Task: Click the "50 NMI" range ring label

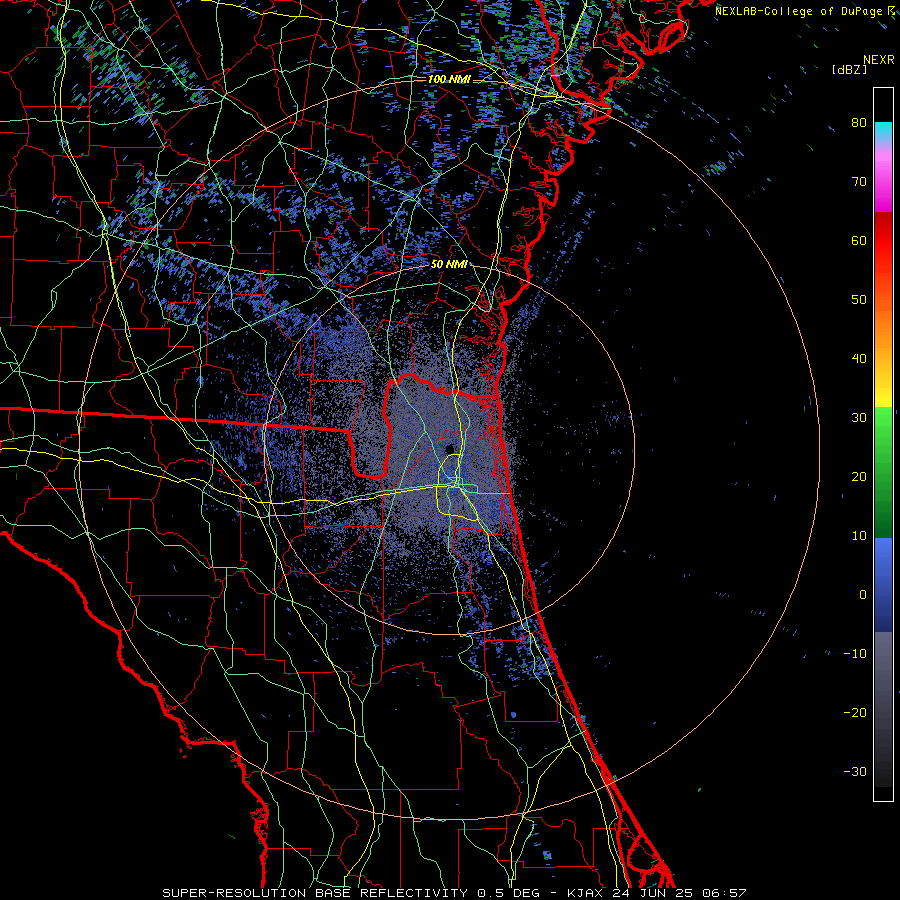Action: pos(449,265)
